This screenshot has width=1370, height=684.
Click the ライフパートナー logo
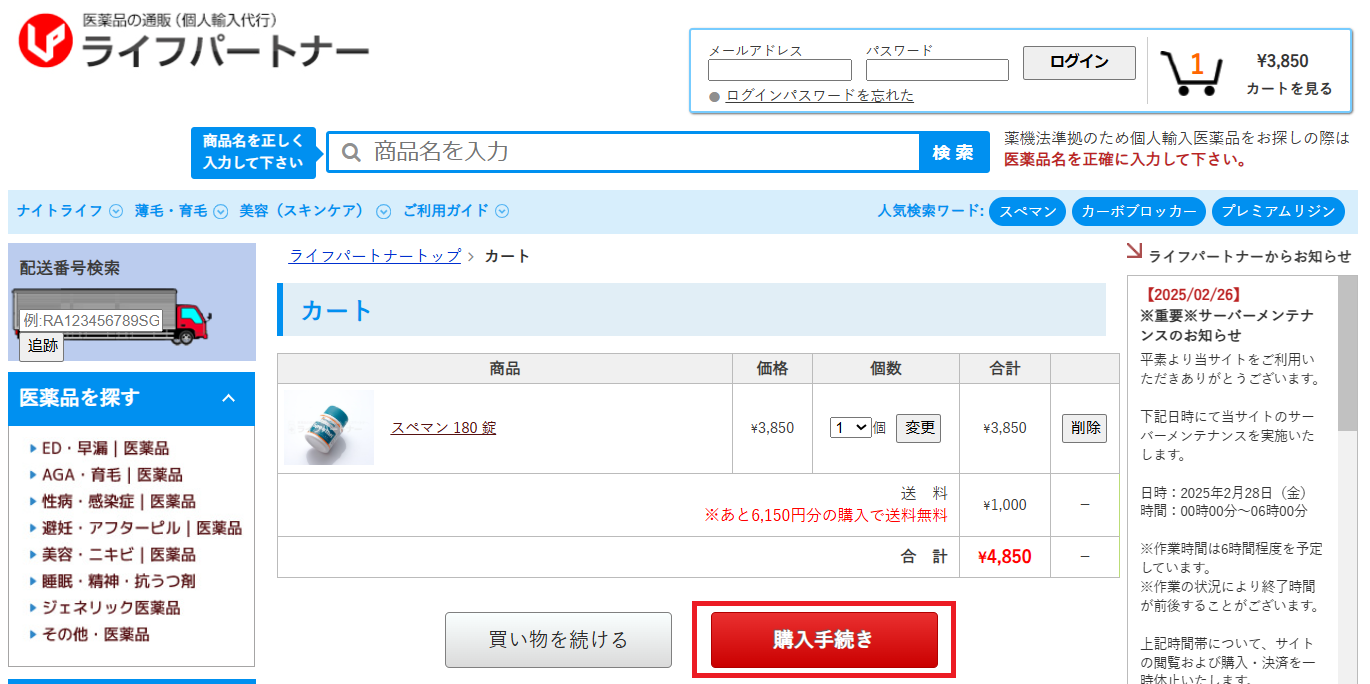click(x=193, y=41)
